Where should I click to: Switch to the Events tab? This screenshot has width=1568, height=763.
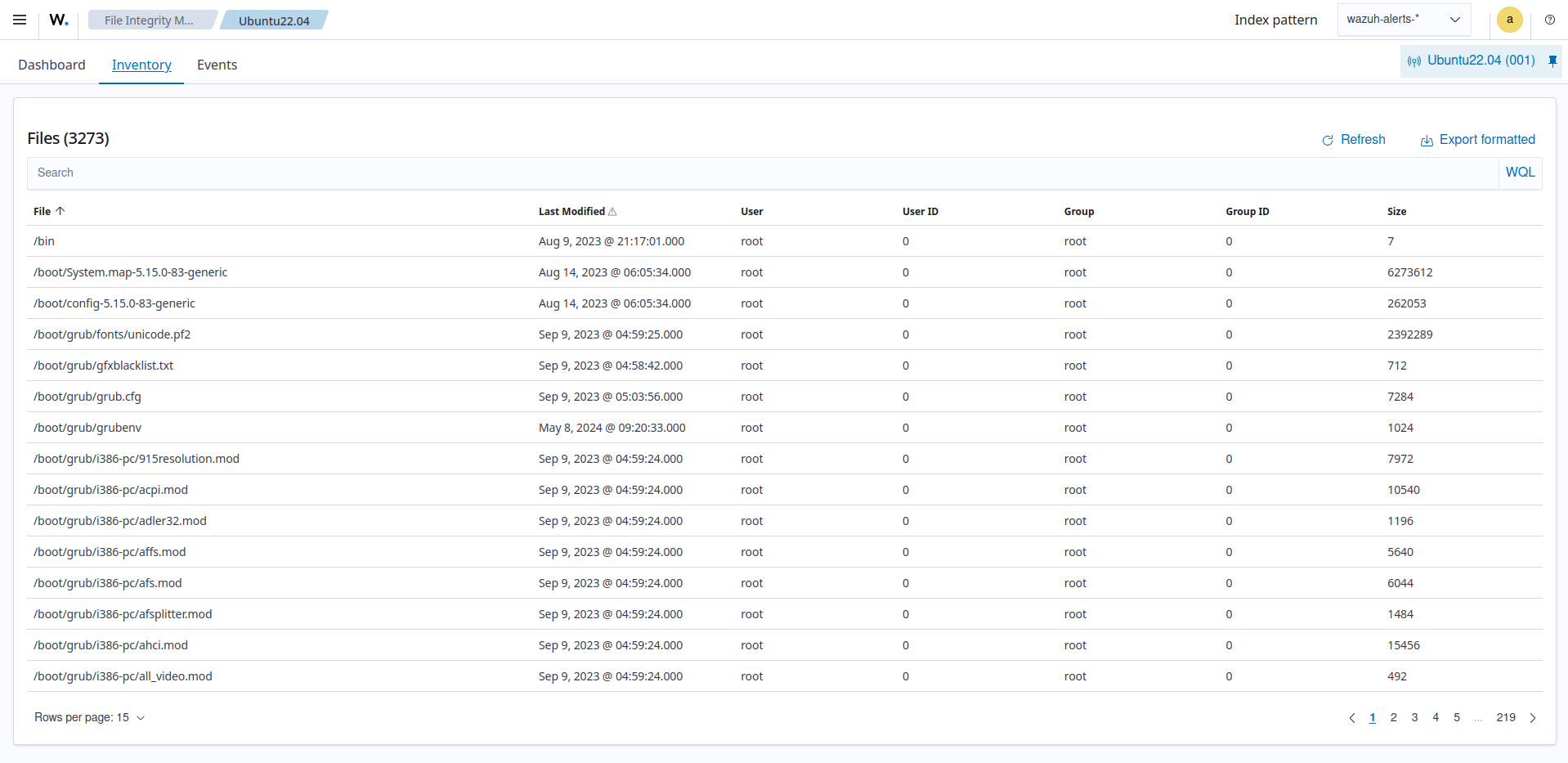click(217, 65)
